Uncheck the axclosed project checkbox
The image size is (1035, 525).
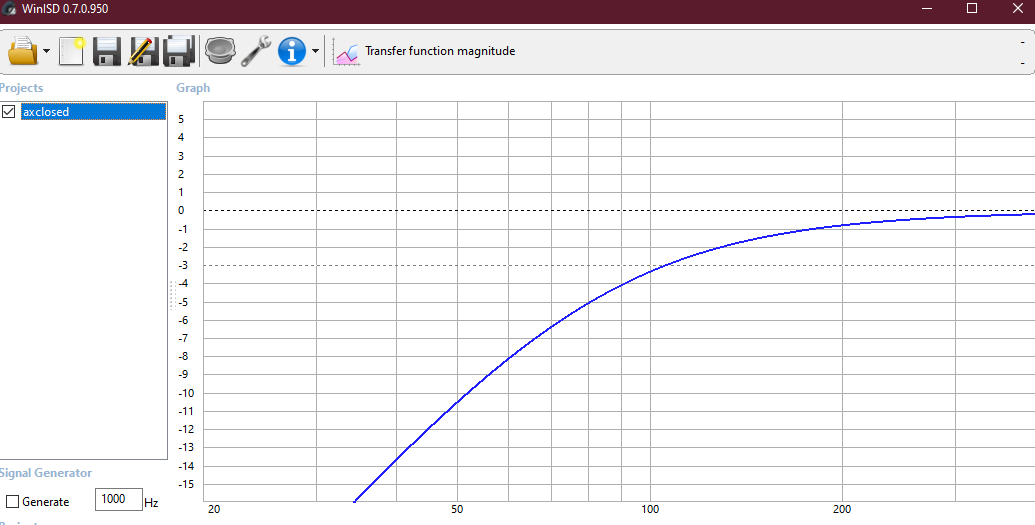[9, 112]
